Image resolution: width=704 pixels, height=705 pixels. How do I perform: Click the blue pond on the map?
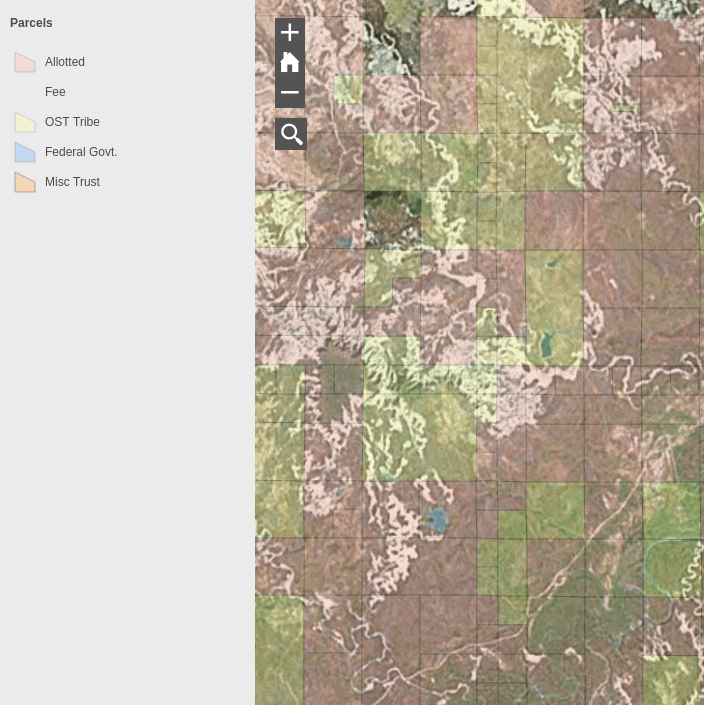[x=436, y=519]
